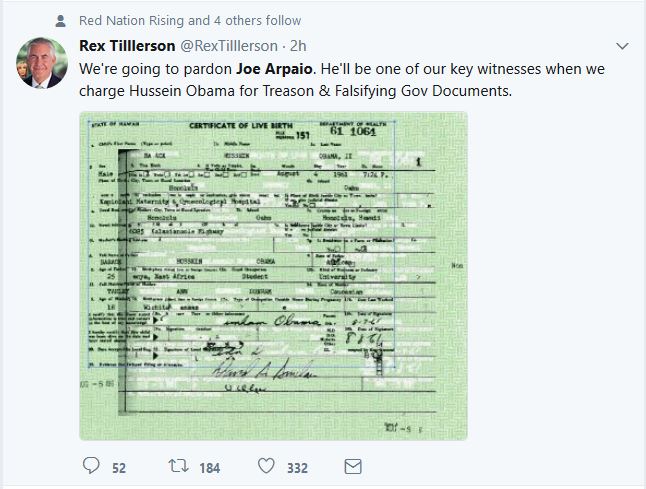Screen dimensions: 646x489
Task: Click the bold "Joe Arpaio" text
Action: (277, 71)
